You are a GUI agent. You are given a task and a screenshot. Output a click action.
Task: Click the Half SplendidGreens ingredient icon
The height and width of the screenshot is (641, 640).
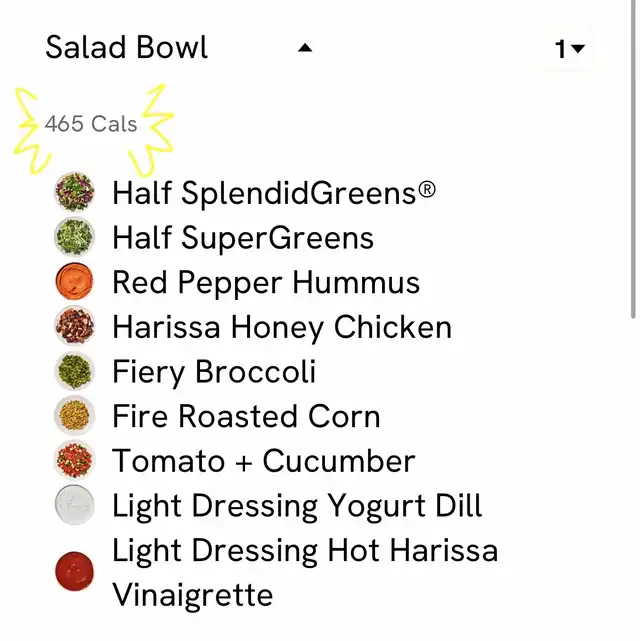(75, 191)
